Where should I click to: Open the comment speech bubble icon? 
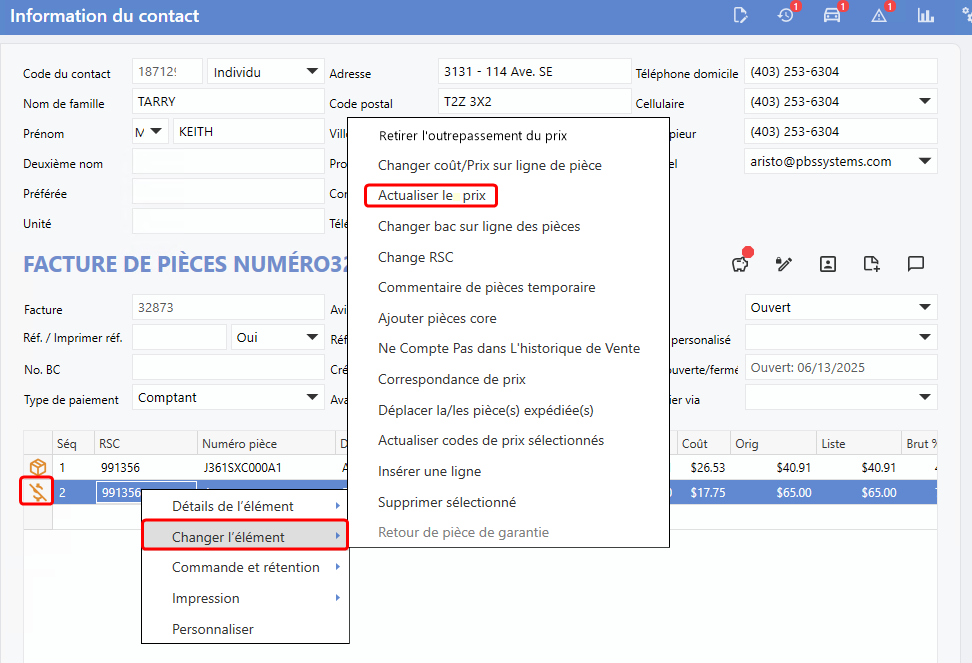(x=915, y=263)
